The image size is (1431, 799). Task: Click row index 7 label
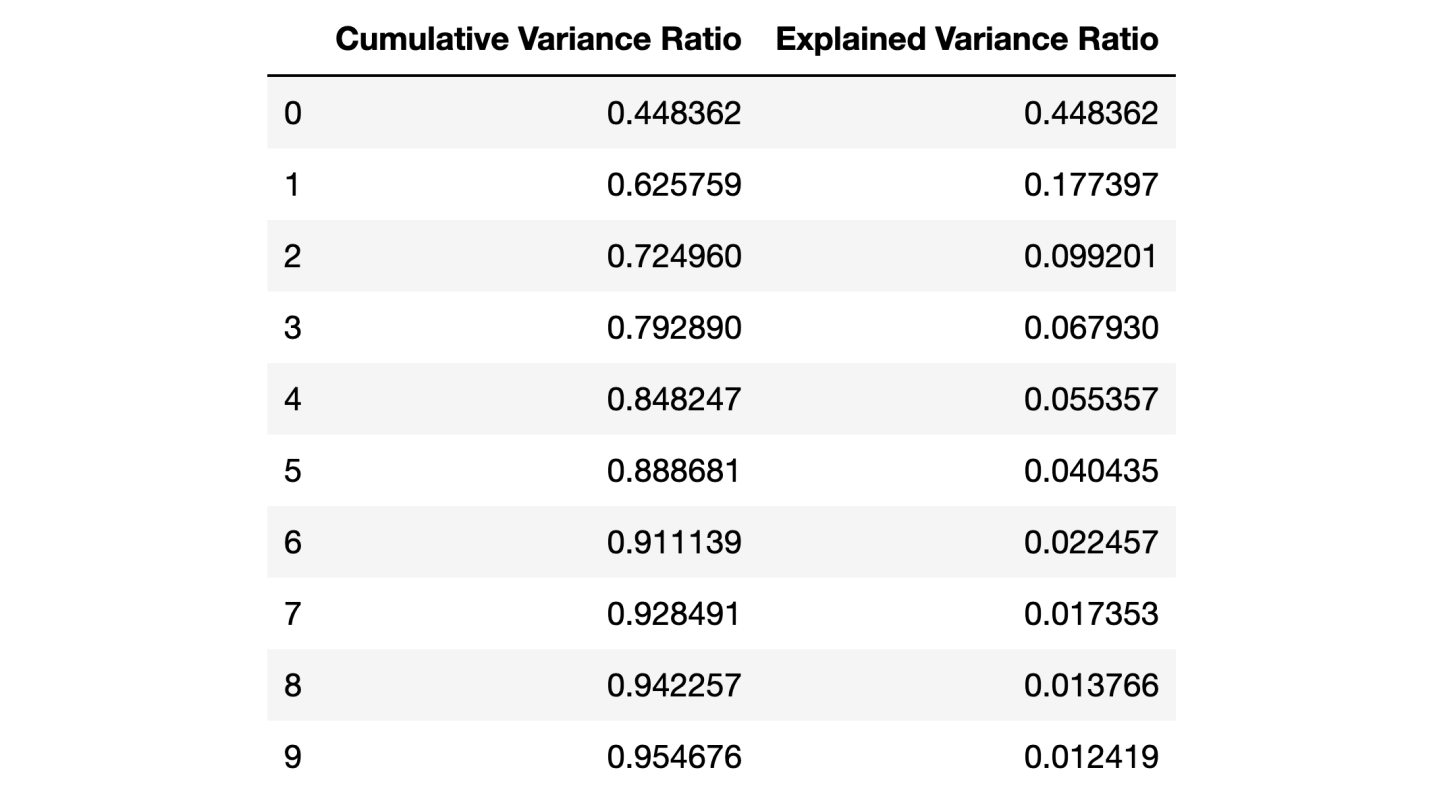pos(291,614)
